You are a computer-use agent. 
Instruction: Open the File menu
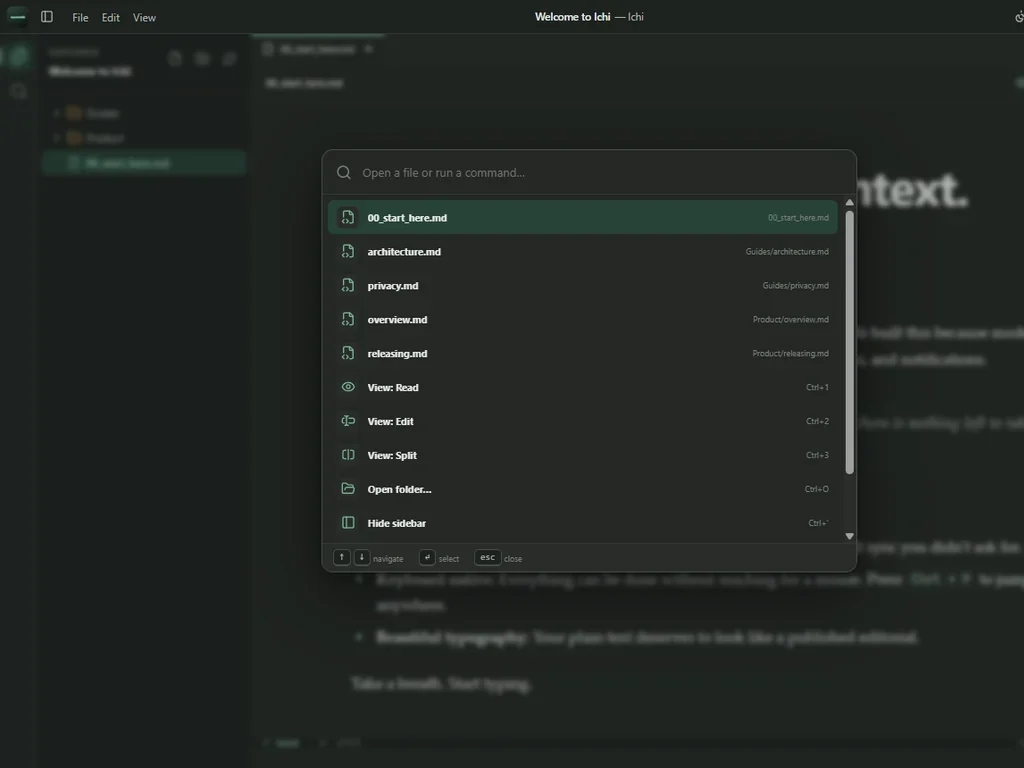coord(80,18)
